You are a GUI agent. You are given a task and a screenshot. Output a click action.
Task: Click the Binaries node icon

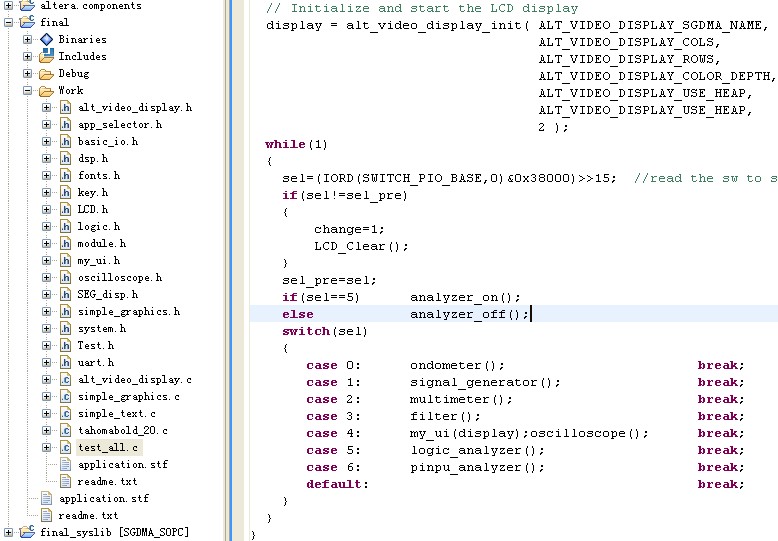47,39
